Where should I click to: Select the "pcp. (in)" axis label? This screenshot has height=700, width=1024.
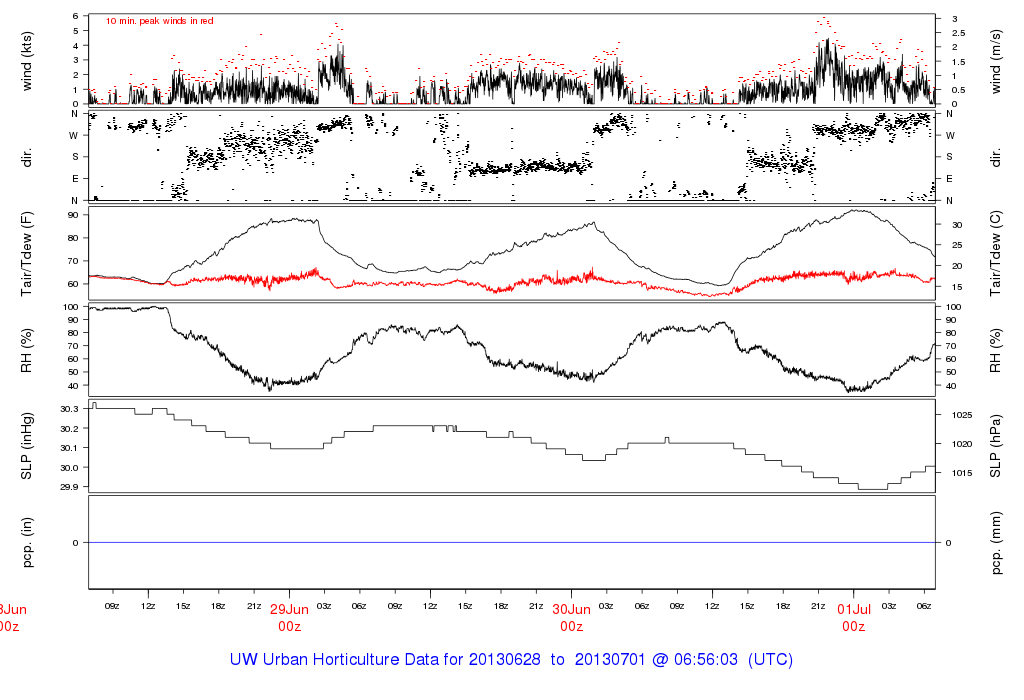pos(27,543)
